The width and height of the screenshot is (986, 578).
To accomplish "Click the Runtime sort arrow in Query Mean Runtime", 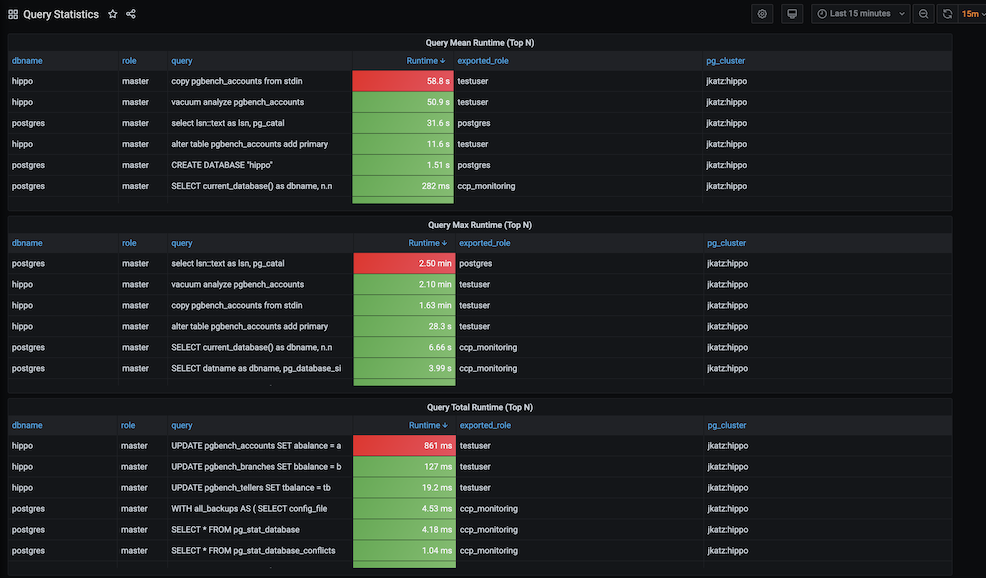I will point(441,60).
